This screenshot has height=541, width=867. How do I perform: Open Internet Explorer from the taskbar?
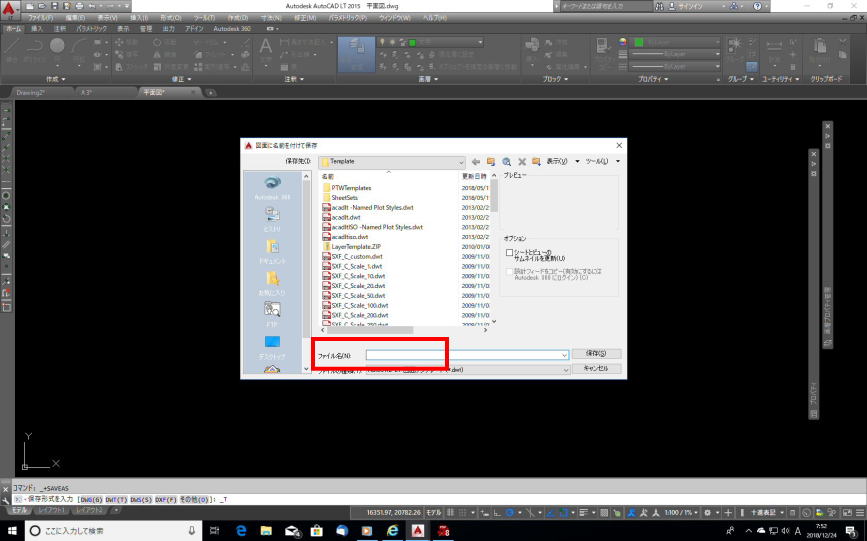click(392, 530)
